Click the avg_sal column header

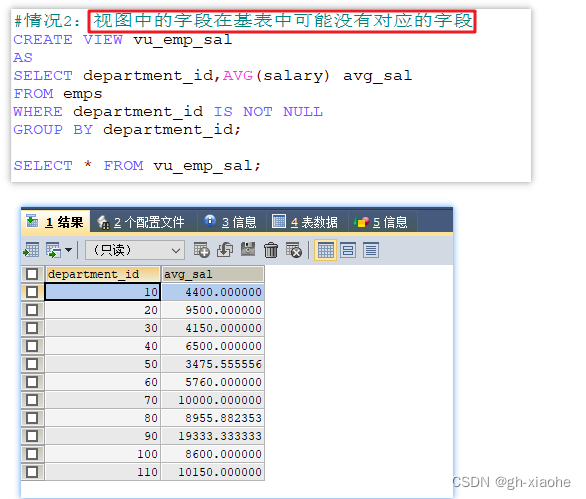[213, 274]
